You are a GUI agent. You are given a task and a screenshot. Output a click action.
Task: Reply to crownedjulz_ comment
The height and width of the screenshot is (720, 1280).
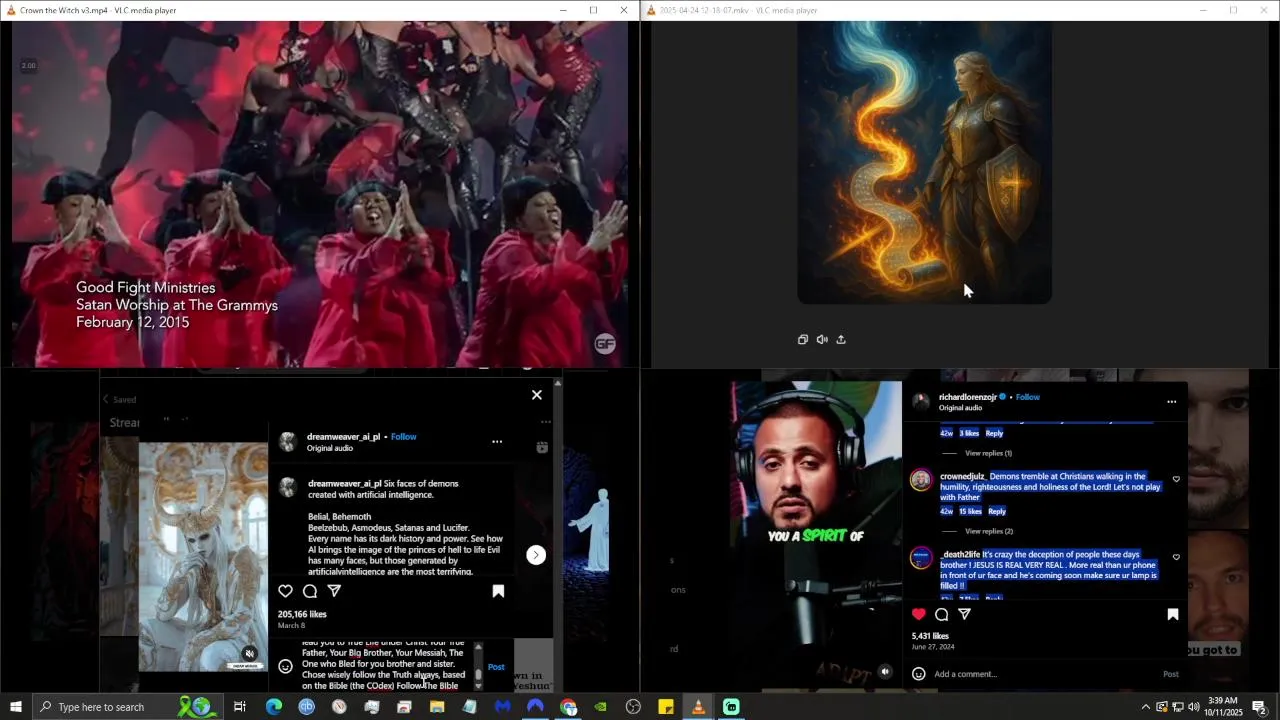(x=997, y=511)
